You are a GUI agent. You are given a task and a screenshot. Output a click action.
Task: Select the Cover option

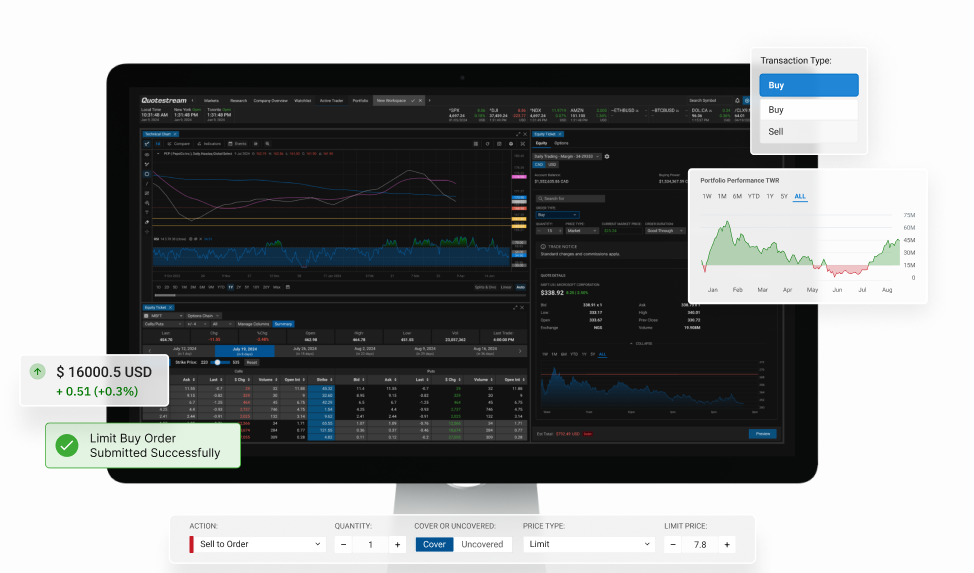coord(434,544)
